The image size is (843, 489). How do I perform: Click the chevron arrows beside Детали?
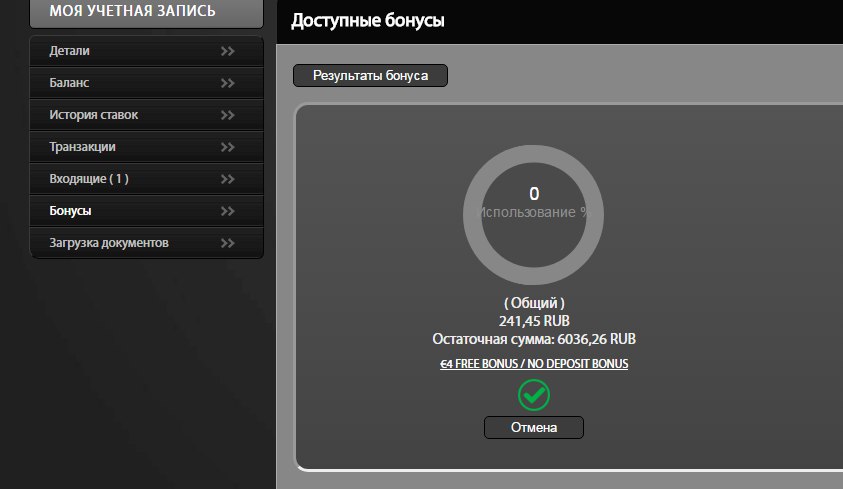tap(228, 51)
